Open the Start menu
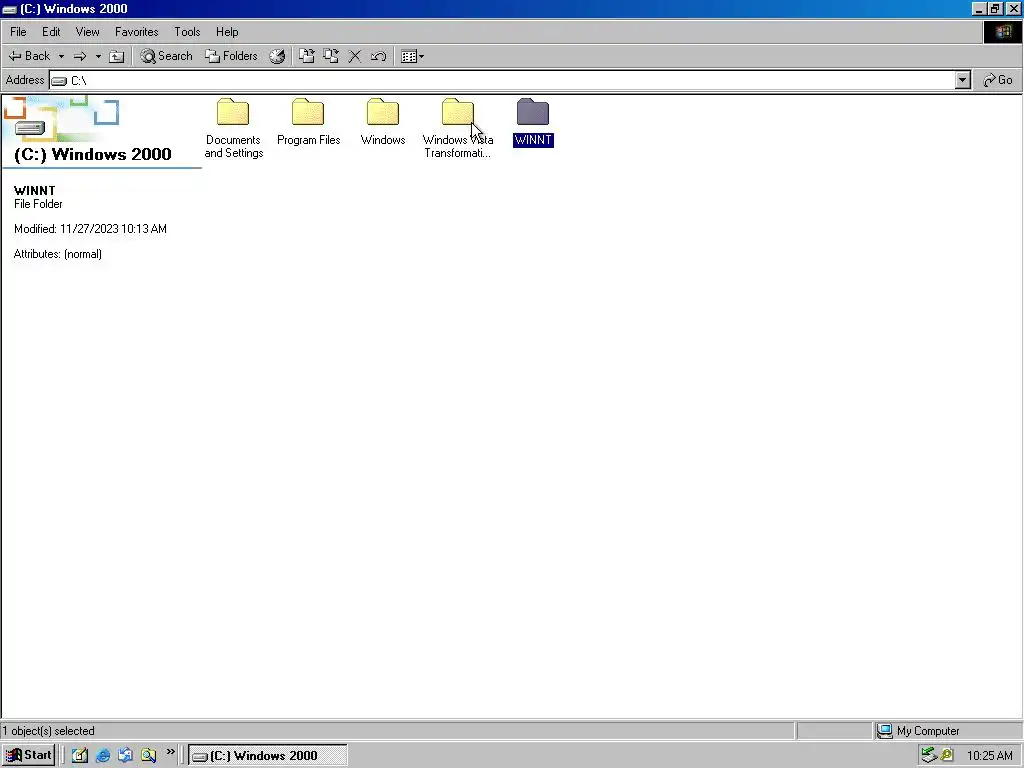This screenshot has width=1024, height=768. (x=28, y=756)
